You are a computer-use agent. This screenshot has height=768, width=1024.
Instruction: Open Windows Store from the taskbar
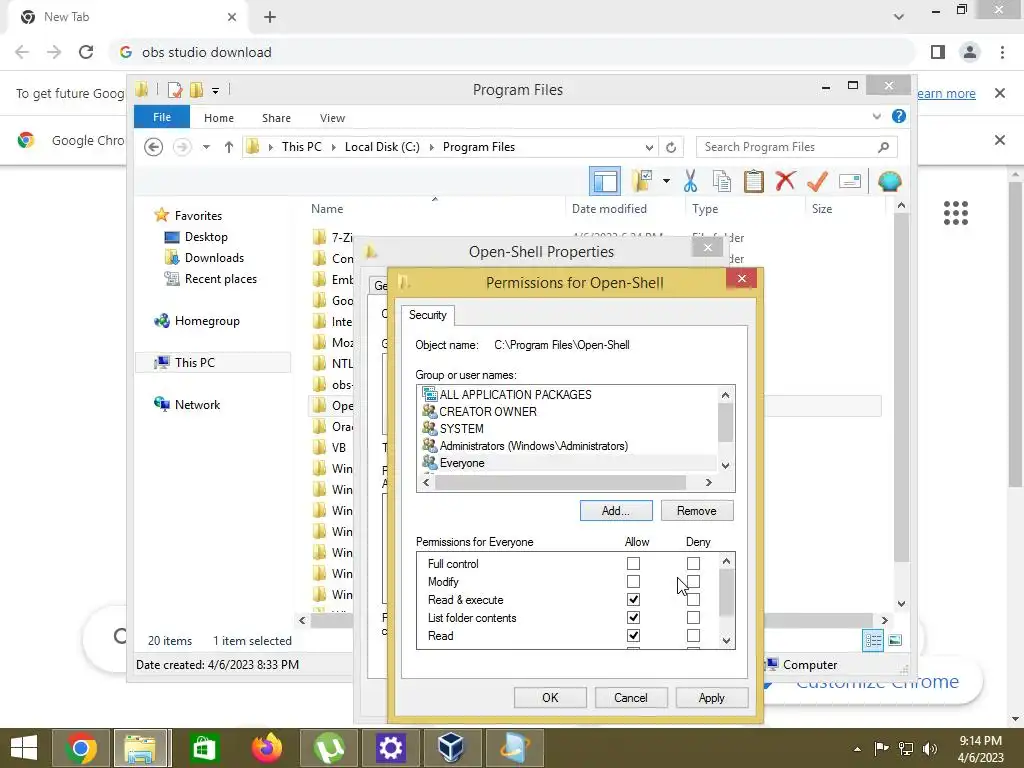click(204, 748)
